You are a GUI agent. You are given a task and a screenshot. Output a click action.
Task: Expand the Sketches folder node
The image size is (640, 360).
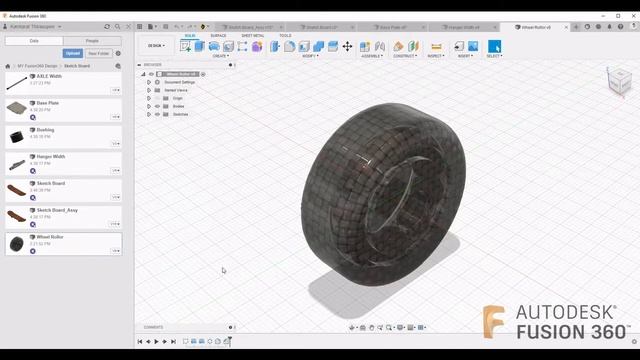[x=149, y=114]
